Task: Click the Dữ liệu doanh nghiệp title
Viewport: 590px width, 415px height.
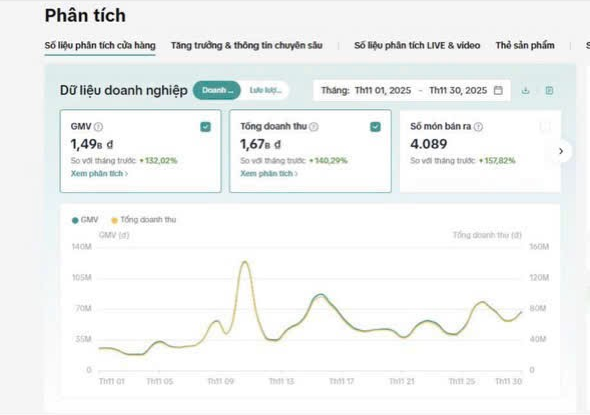Action: coord(123,90)
